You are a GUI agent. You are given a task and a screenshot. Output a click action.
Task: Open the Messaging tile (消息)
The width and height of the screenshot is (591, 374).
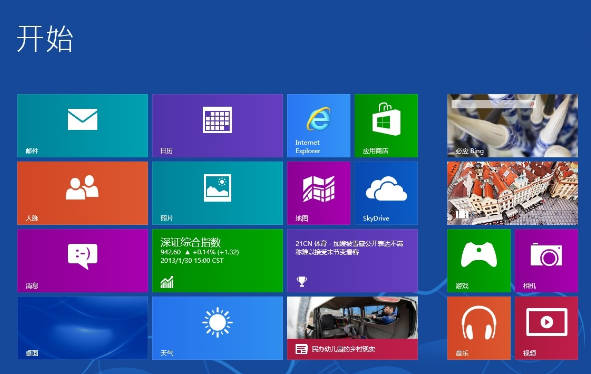83,261
